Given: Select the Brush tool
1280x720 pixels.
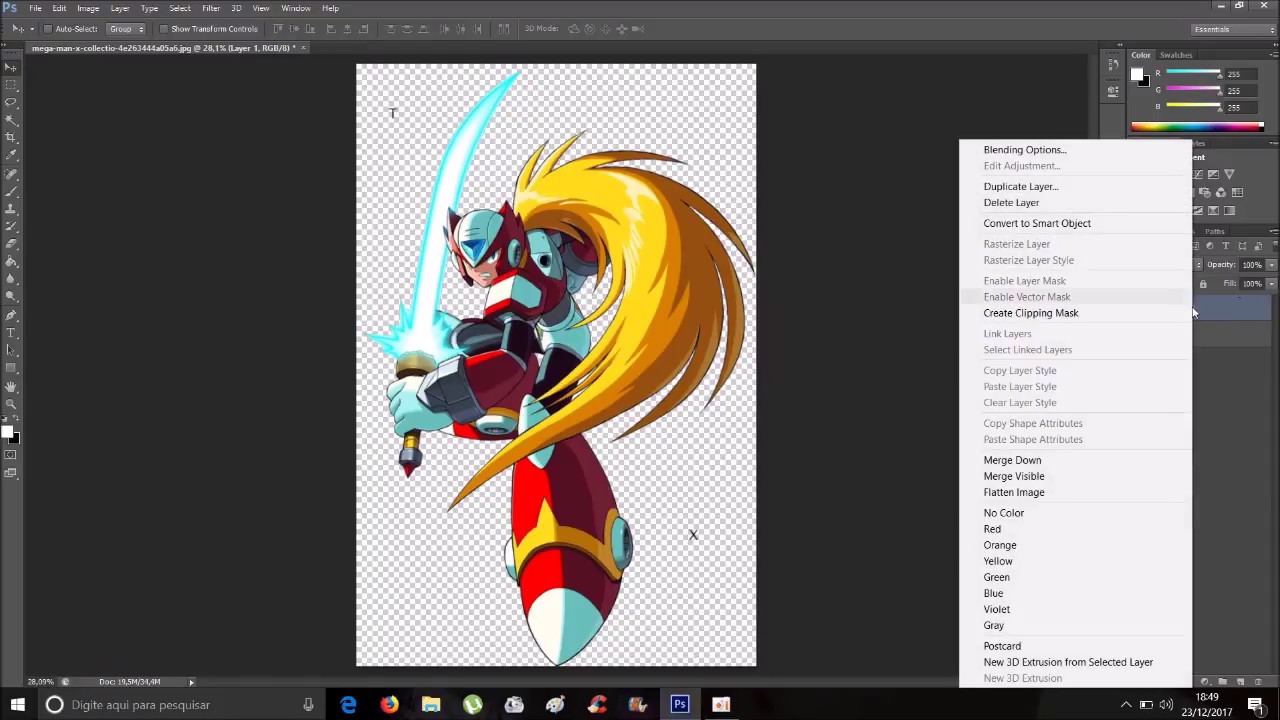Looking at the screenshot, I should click(x=11, y=190).
